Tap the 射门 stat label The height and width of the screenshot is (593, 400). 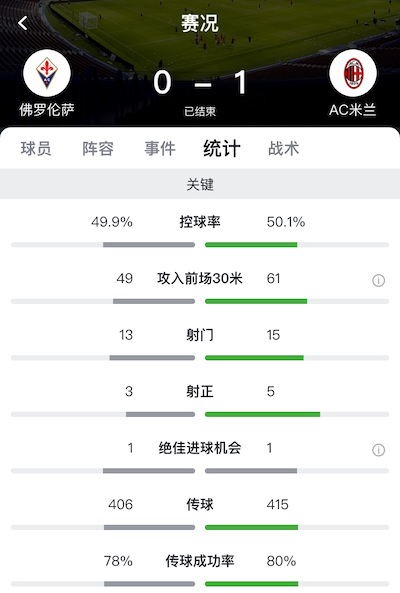click(x=200, y=335)
